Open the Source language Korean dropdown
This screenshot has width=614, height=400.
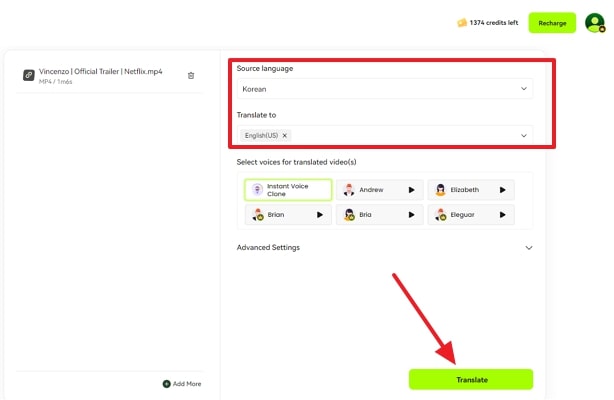click(x=385, y=89)
